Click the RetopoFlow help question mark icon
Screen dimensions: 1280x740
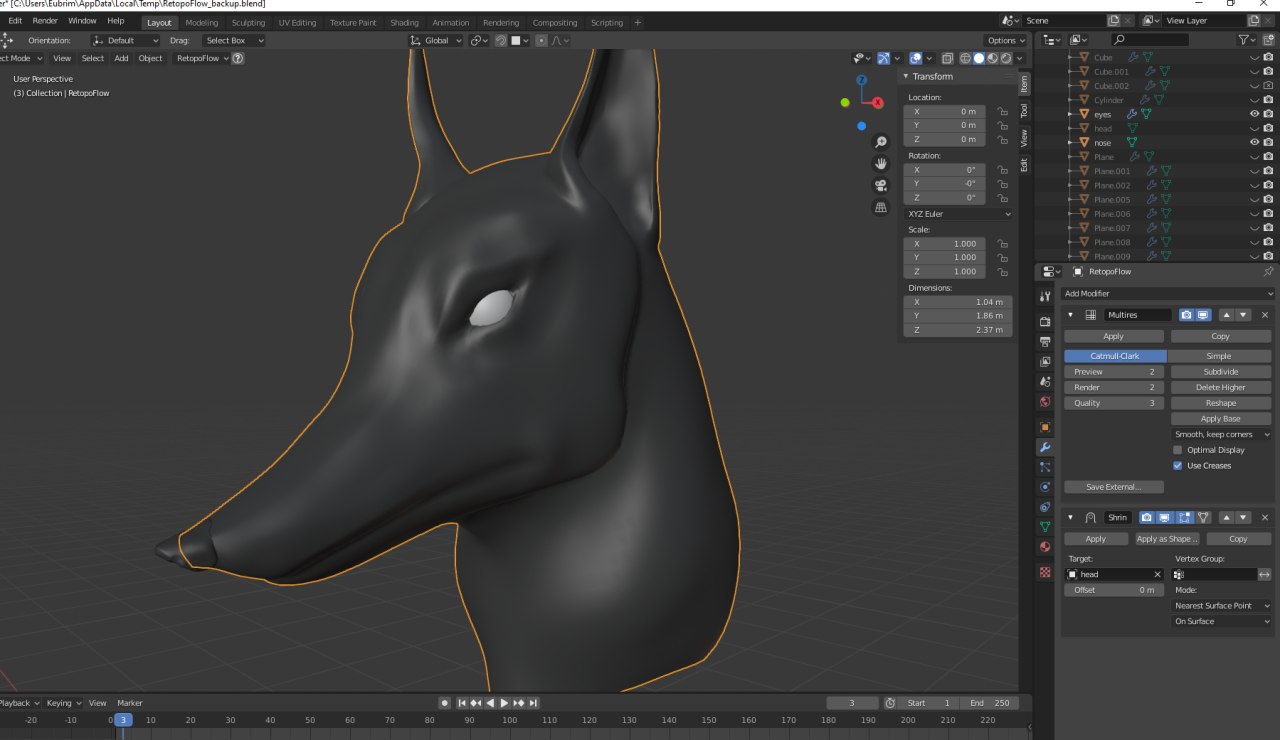[x=238, y=58]
